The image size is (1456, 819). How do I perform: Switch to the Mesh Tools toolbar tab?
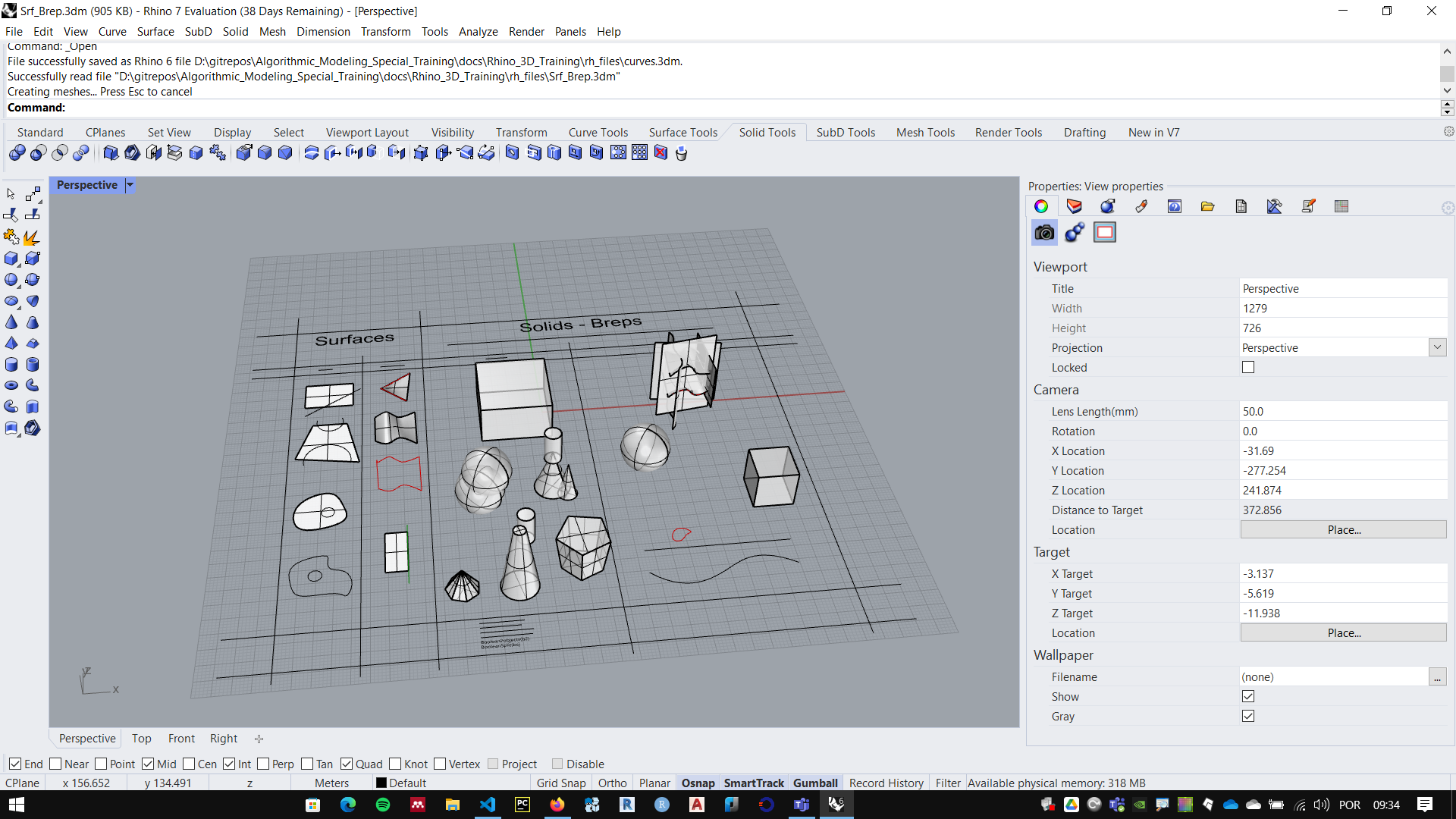pos(925,133)
